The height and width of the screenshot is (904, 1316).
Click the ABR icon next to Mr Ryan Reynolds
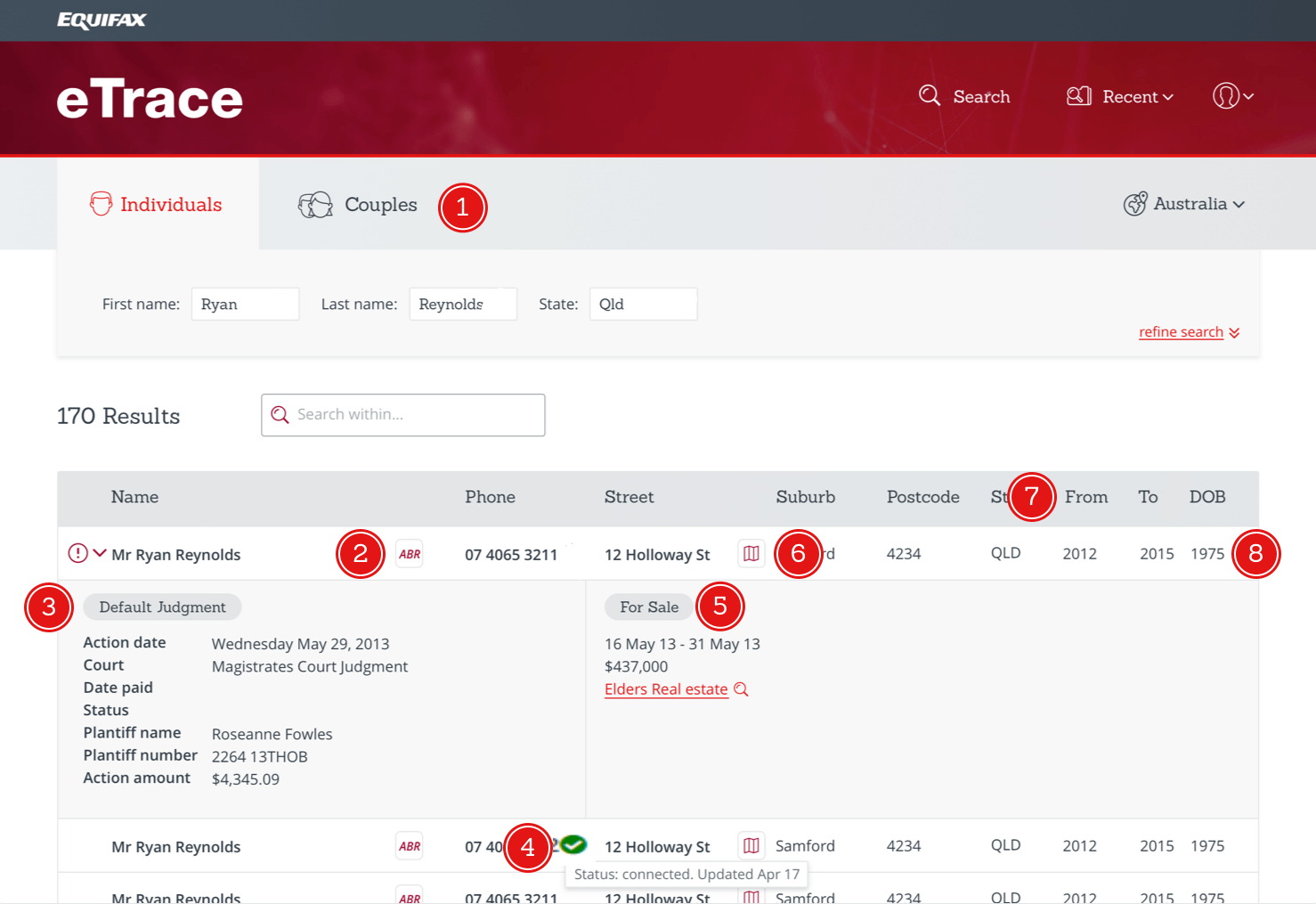pyautogui.click(x=409, y=553)
